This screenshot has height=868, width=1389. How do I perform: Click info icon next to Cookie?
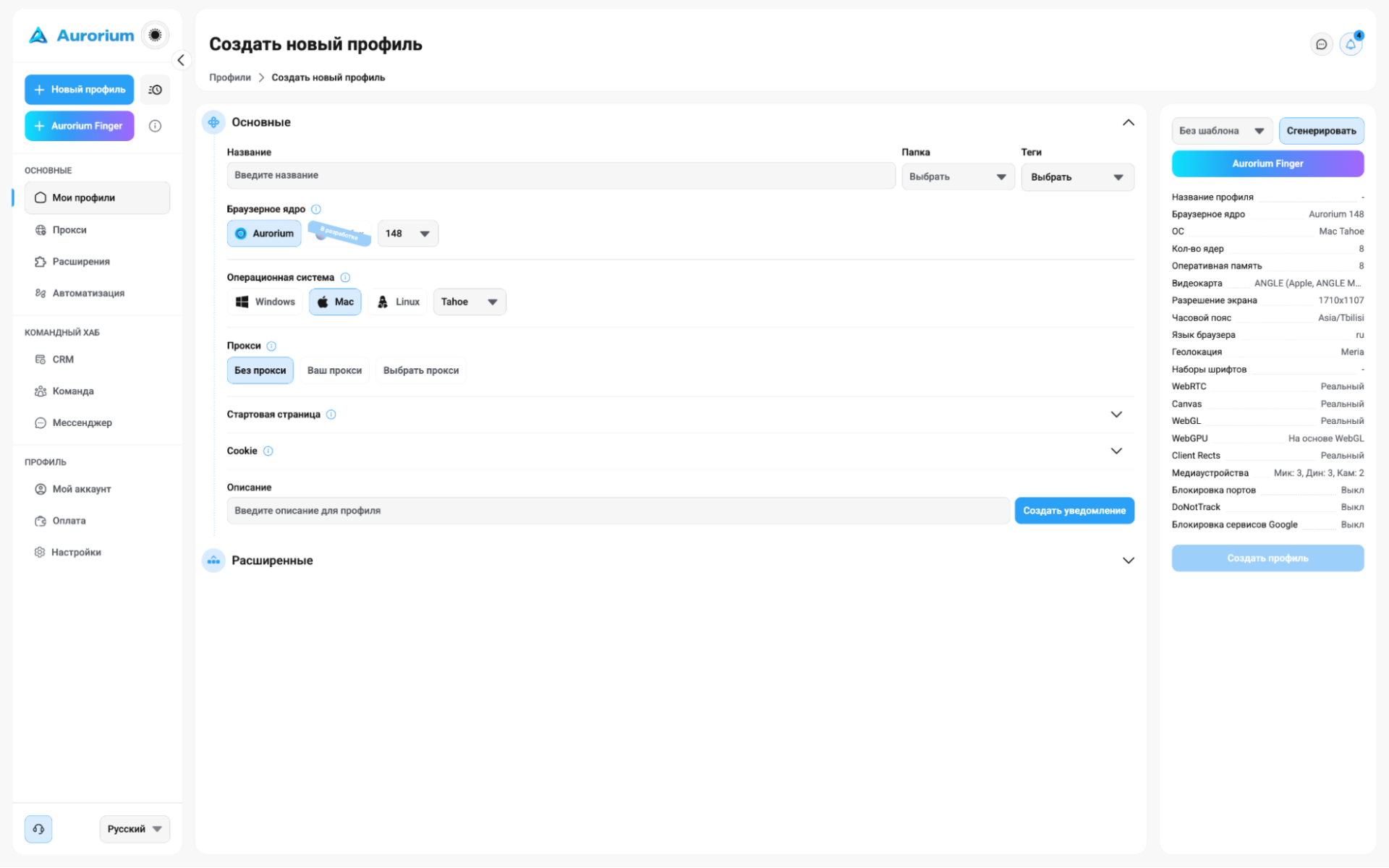(268, 451)
